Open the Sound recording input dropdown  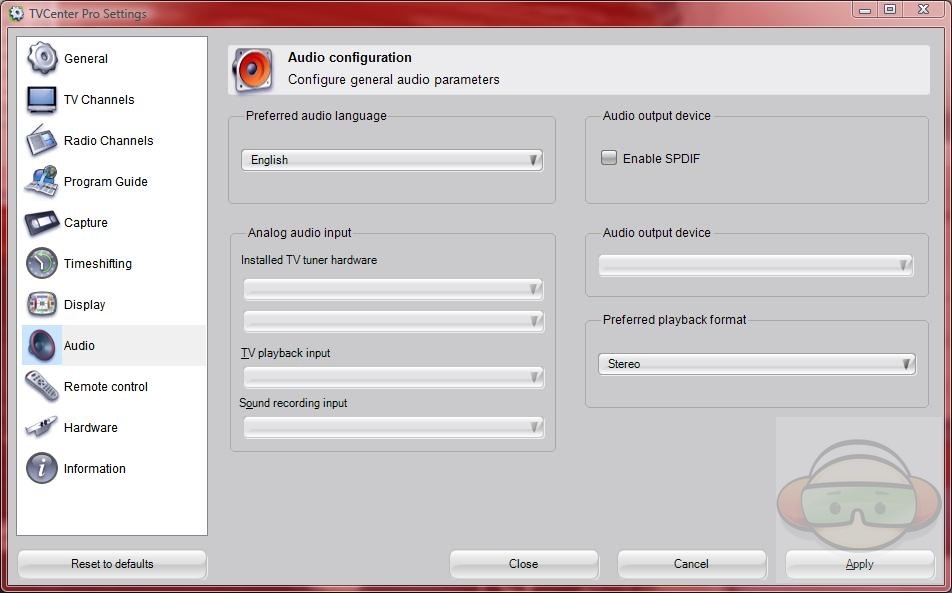pos(393,427)
